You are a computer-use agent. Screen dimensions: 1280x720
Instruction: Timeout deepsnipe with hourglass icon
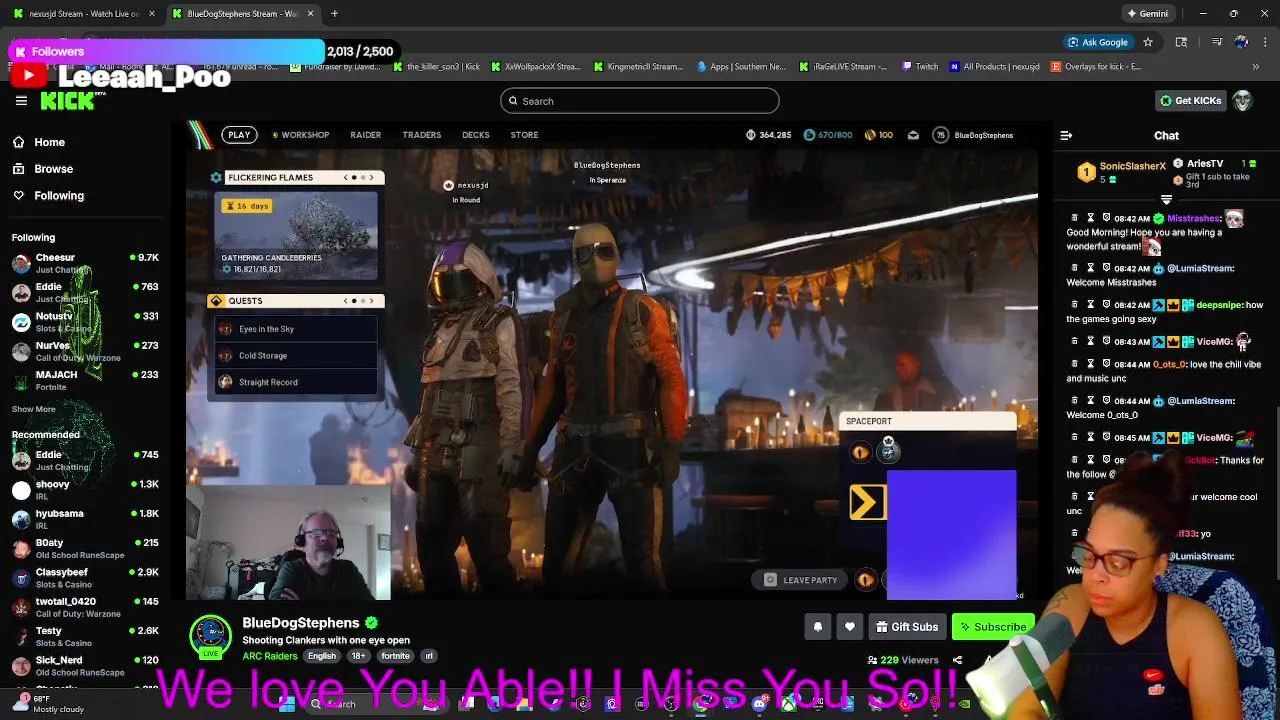(x=1090, y=305)
